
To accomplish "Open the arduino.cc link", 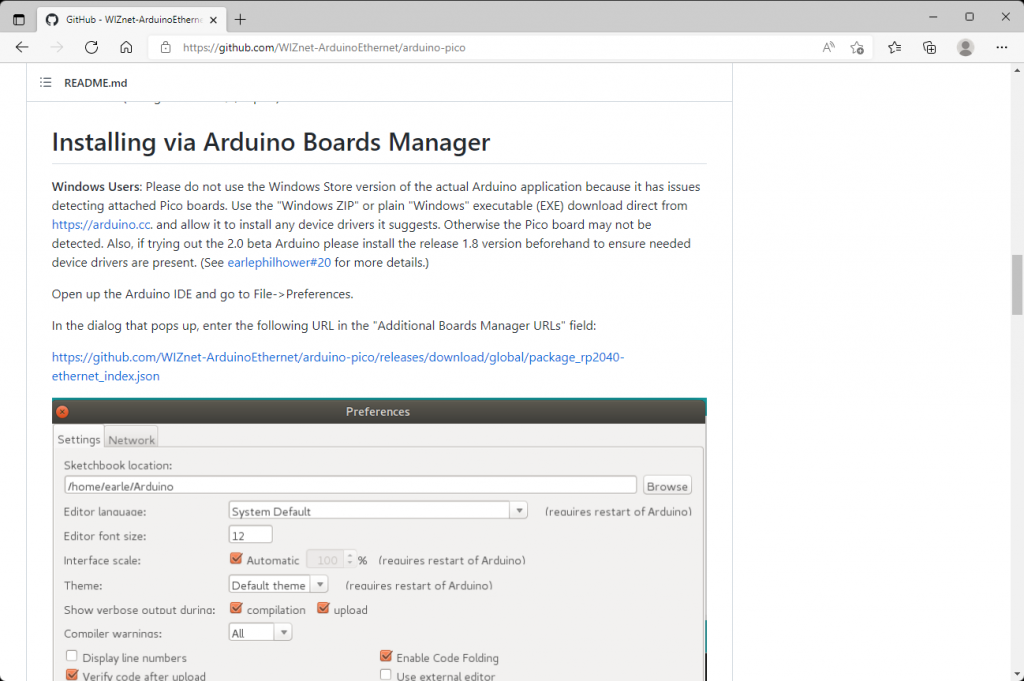I will point(102,225).
